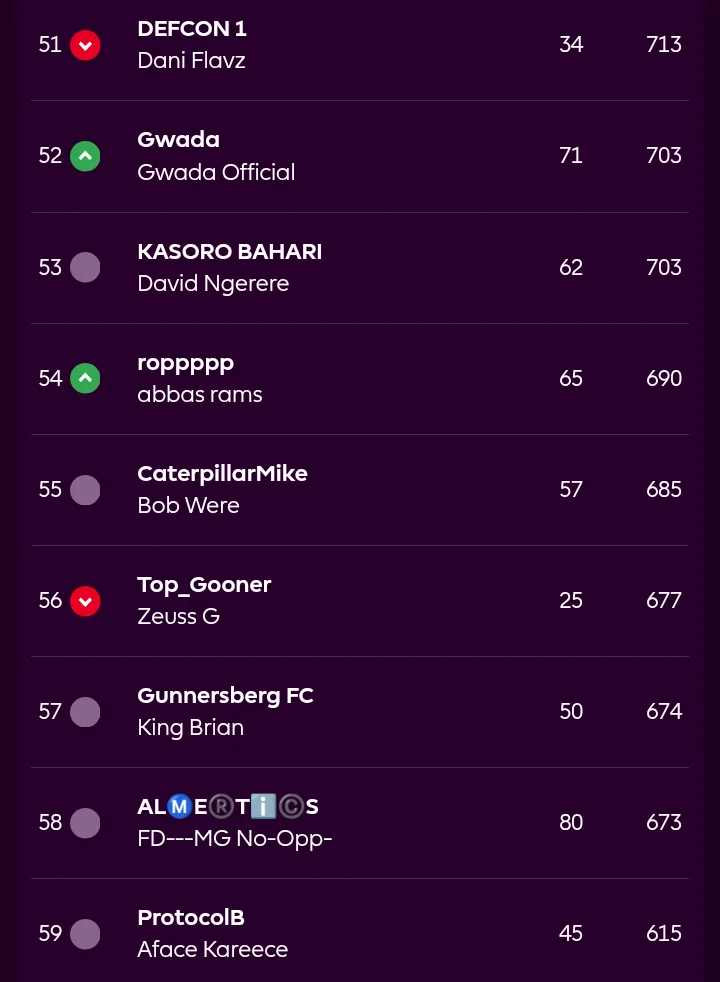Screen dimensions: 720x982
Task: Open the ProtocolB team page
Action: [191, 917]
